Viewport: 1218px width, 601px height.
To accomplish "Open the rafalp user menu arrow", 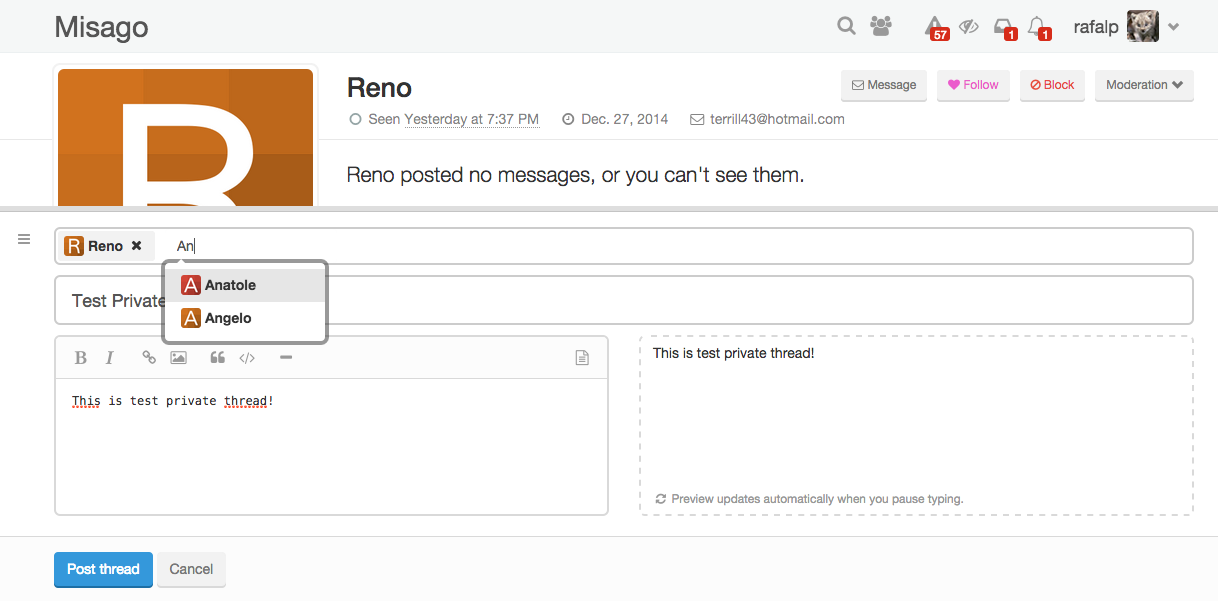I will 1174,27.
